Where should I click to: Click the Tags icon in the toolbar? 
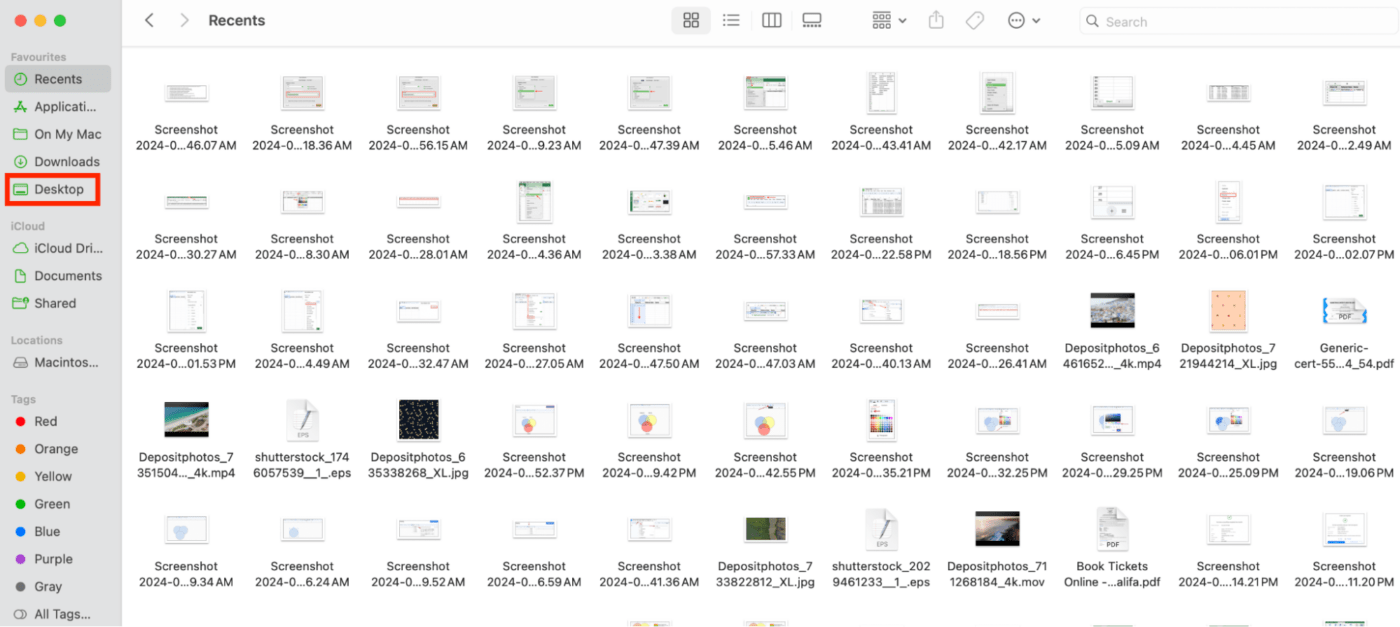coord(974,19)
